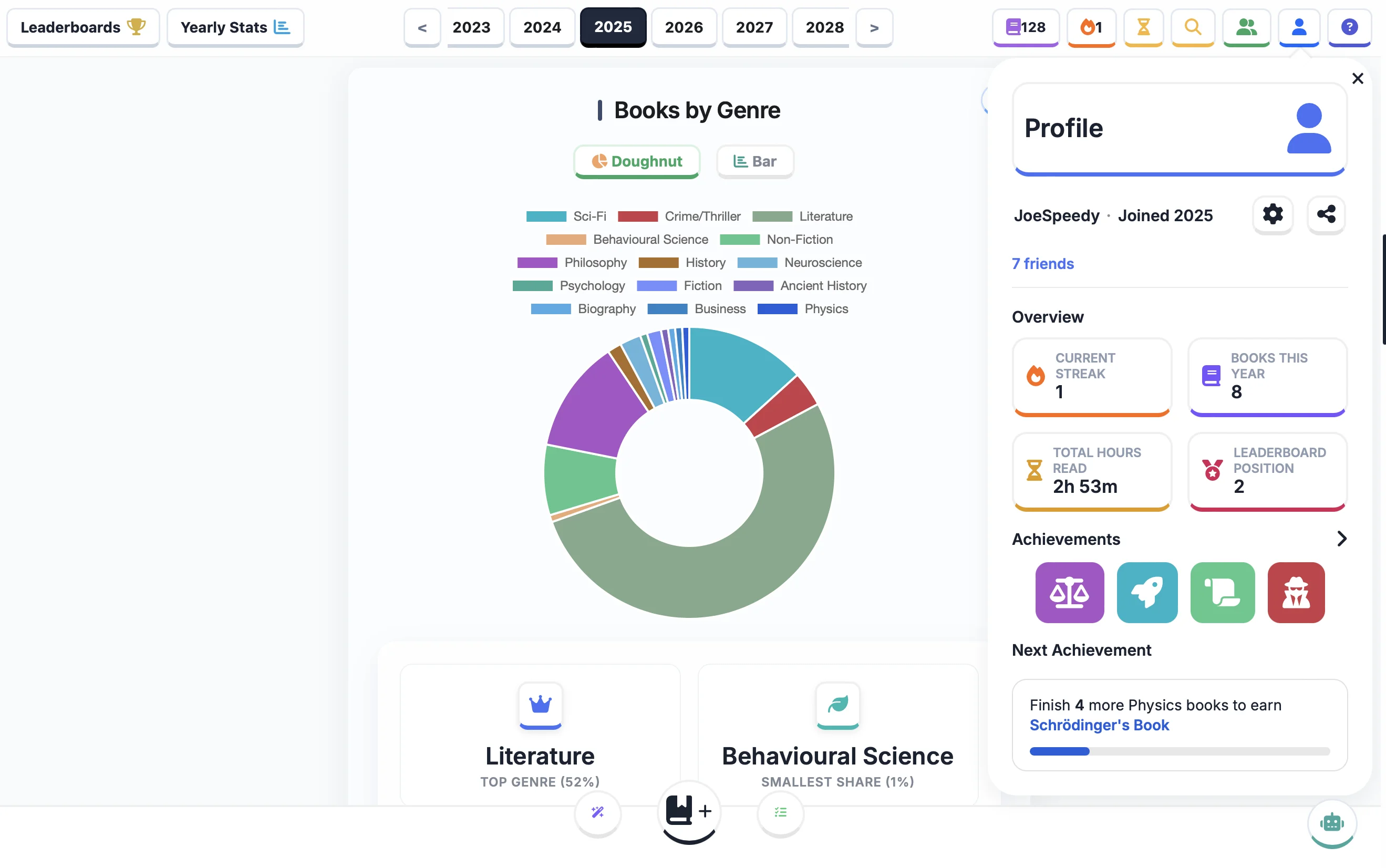Expand the Achievements list chevron

click(1341, 539)
